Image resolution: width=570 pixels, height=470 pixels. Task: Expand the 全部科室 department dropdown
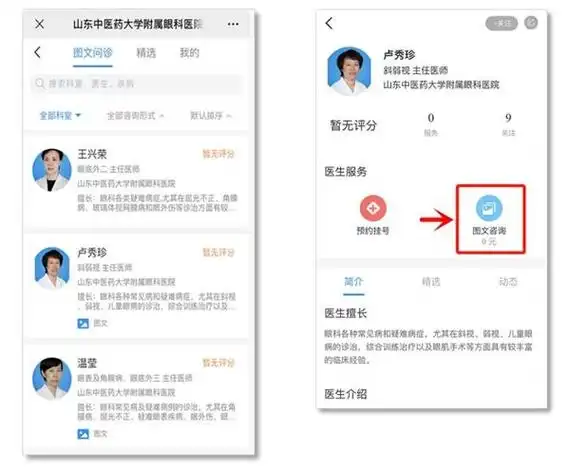[x=60, y=116]
